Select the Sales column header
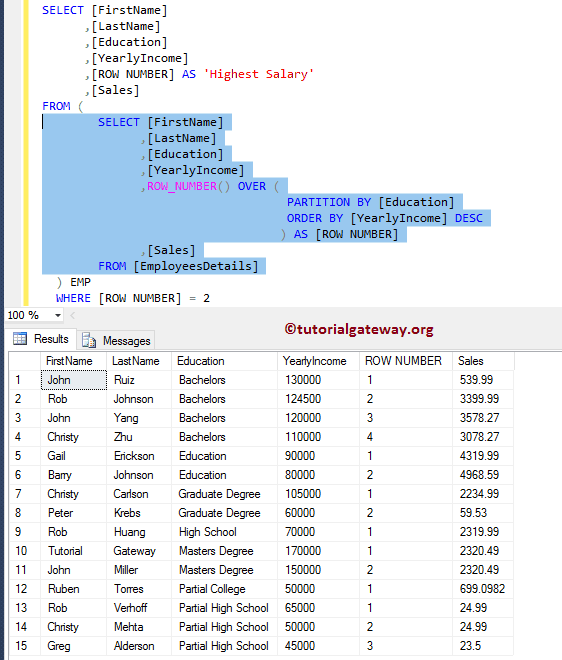 483,361
